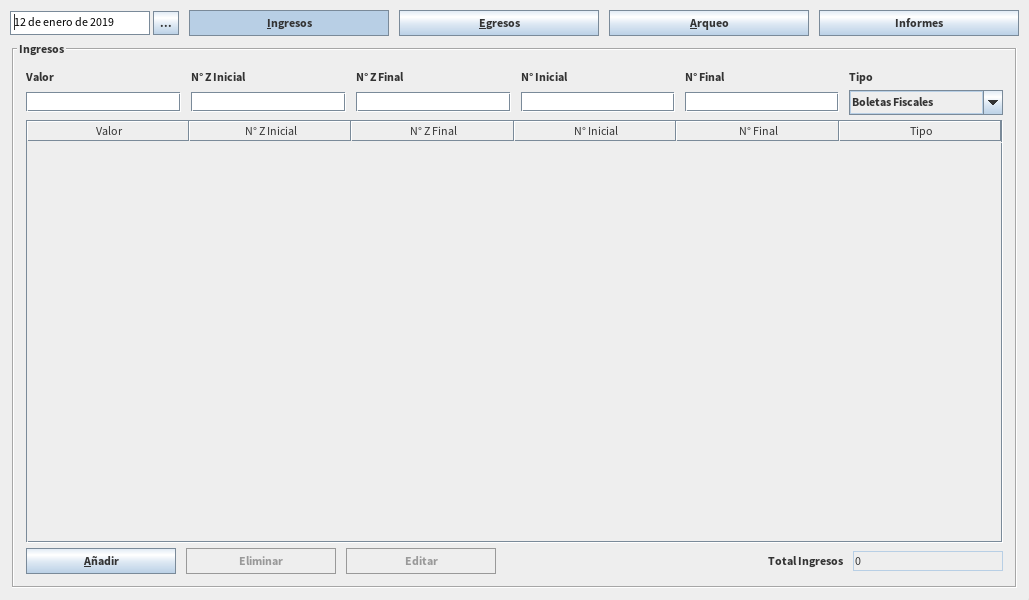Click the N° Z Final input field
This screenshot has height=600, width=1029.
click(433, 102)
